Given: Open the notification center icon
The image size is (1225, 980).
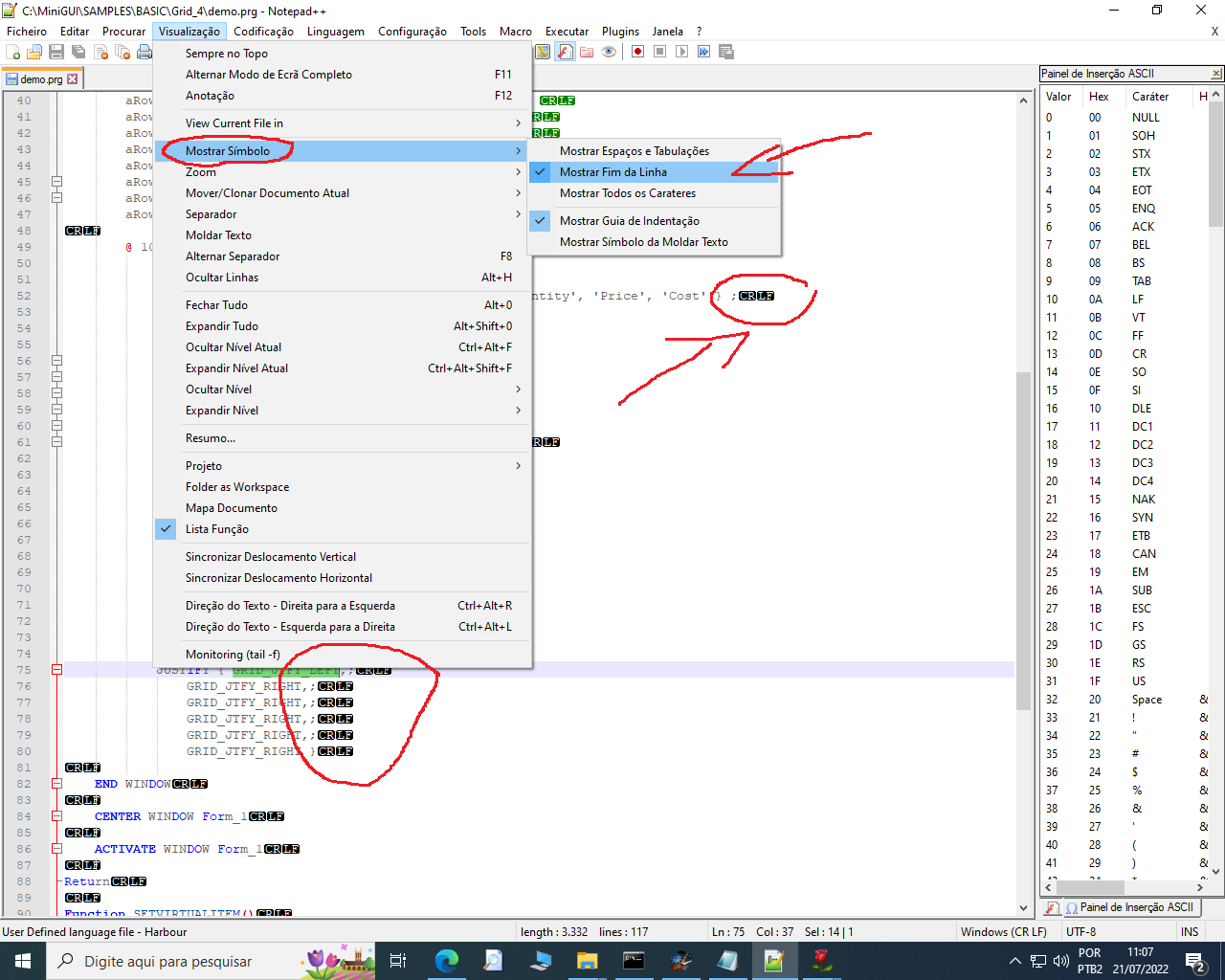Looking at the screenshot, I should (x=1194, y=961).
